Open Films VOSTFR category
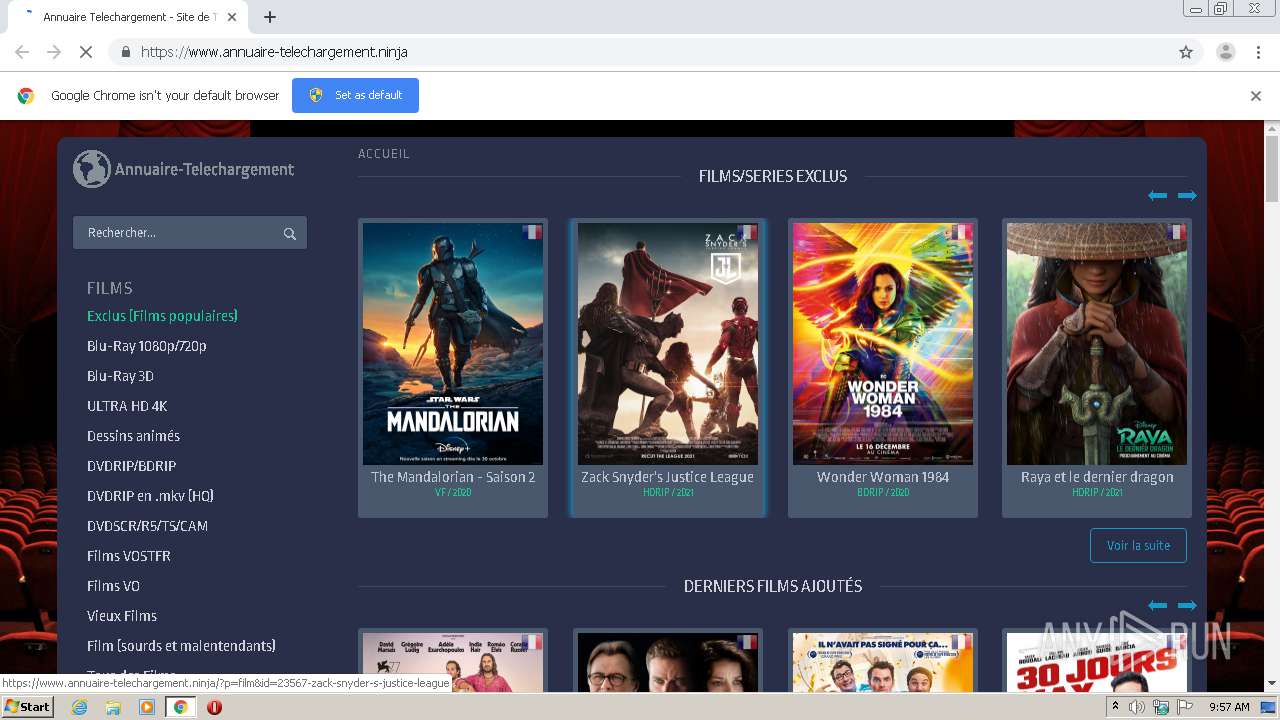 pyautogui.click(x=129, y=556)
